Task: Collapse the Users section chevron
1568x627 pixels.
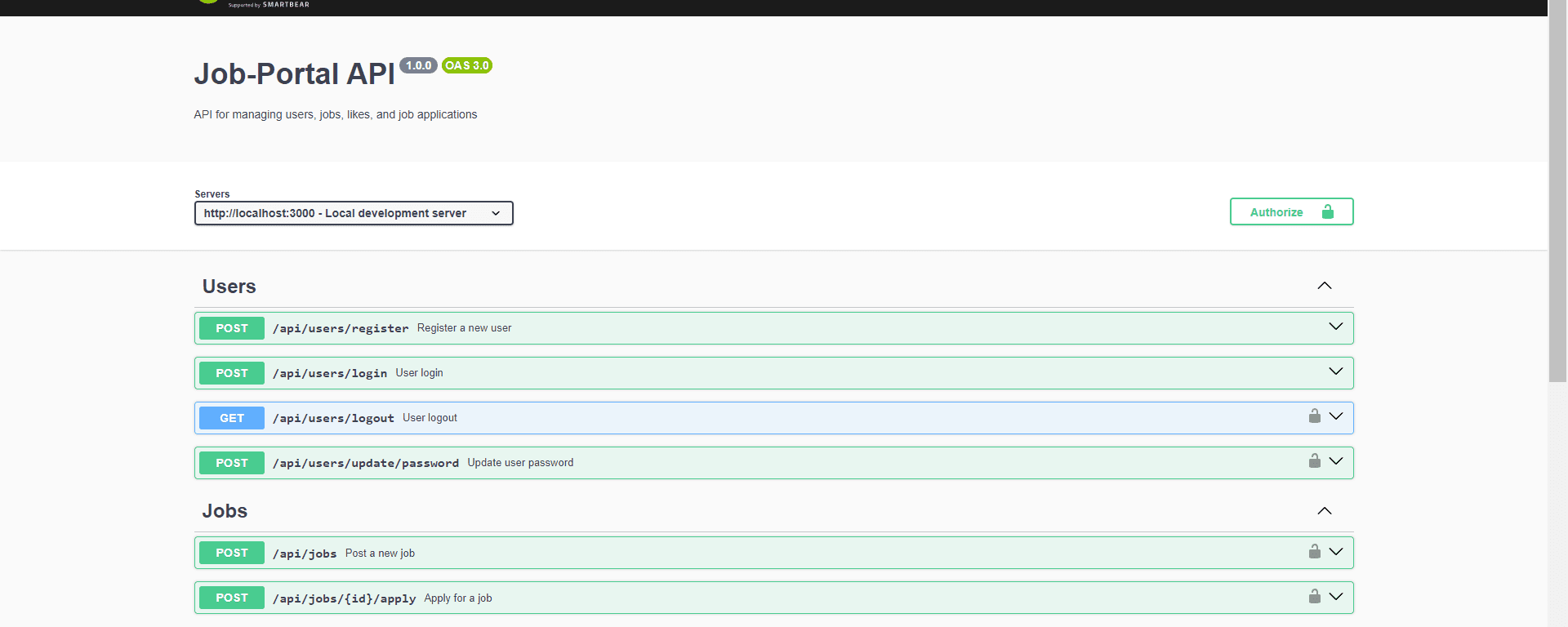Action: [x=1325, y=286]
